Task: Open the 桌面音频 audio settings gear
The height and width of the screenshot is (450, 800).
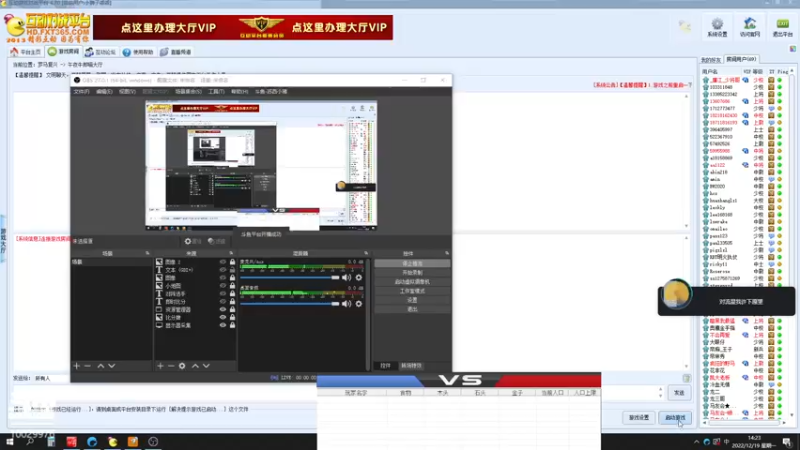Action: (x=359, y=304)
